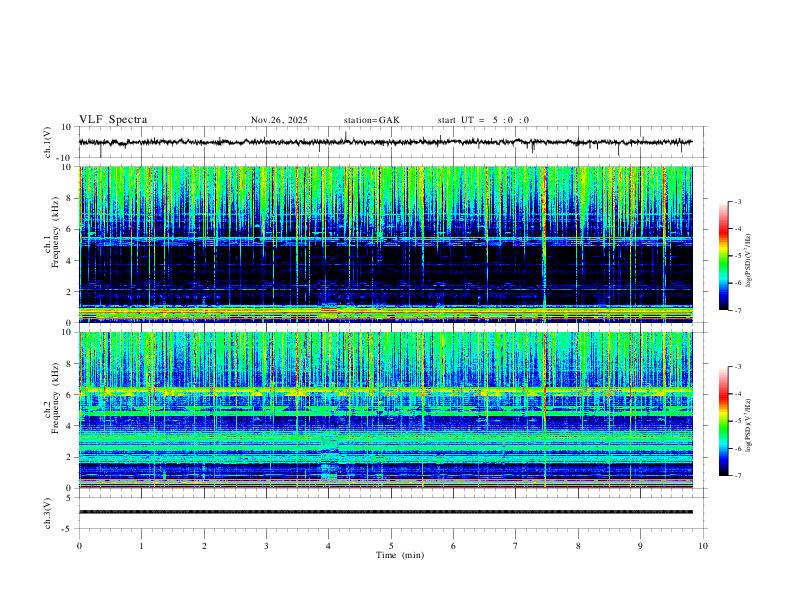Select the log(PSD) label beside ch.2 color bar

pyautogui.click(x=749, y=425)
